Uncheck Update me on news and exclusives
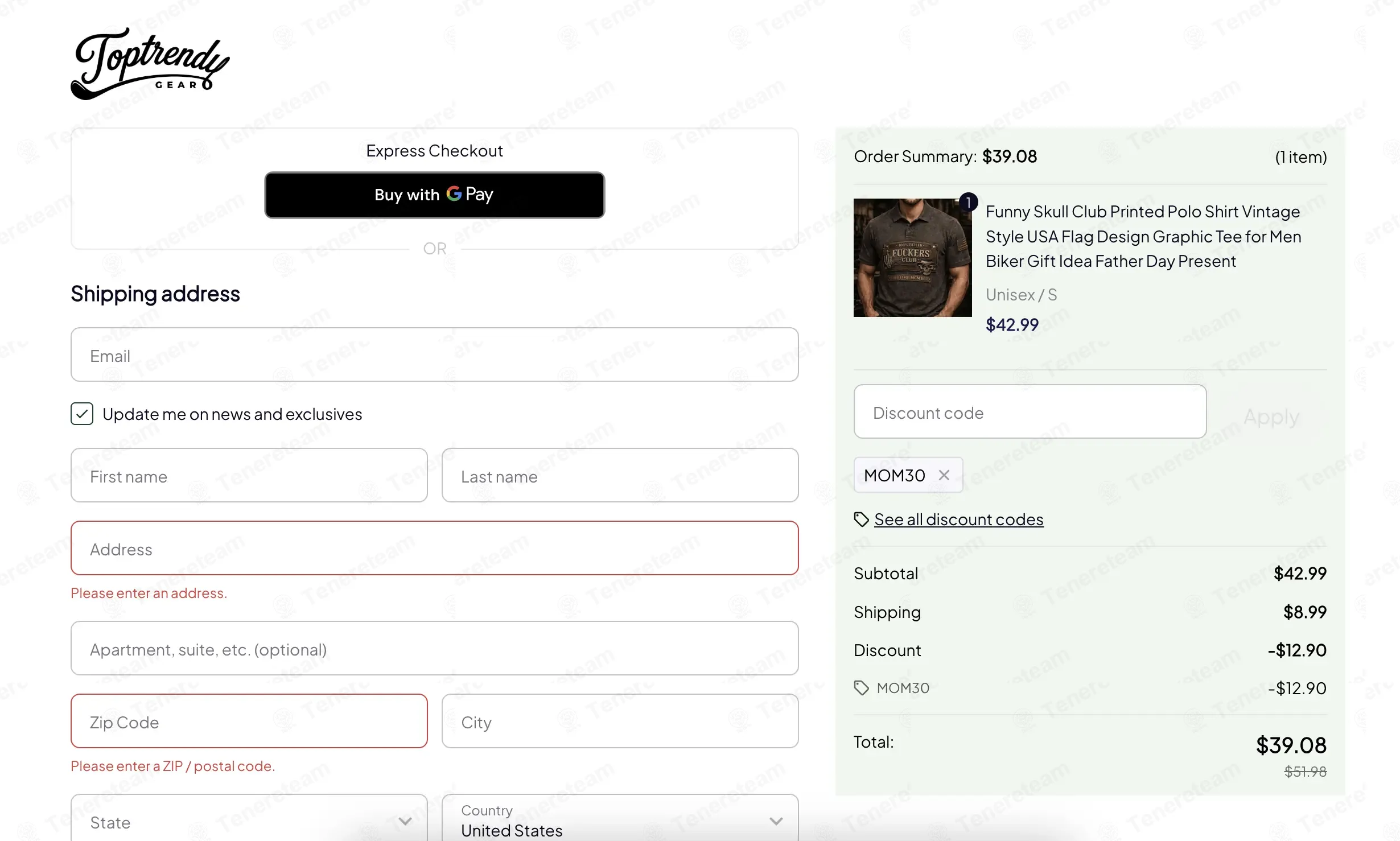The width and height of the screenshot is (1400, 841). click(82, 414)
